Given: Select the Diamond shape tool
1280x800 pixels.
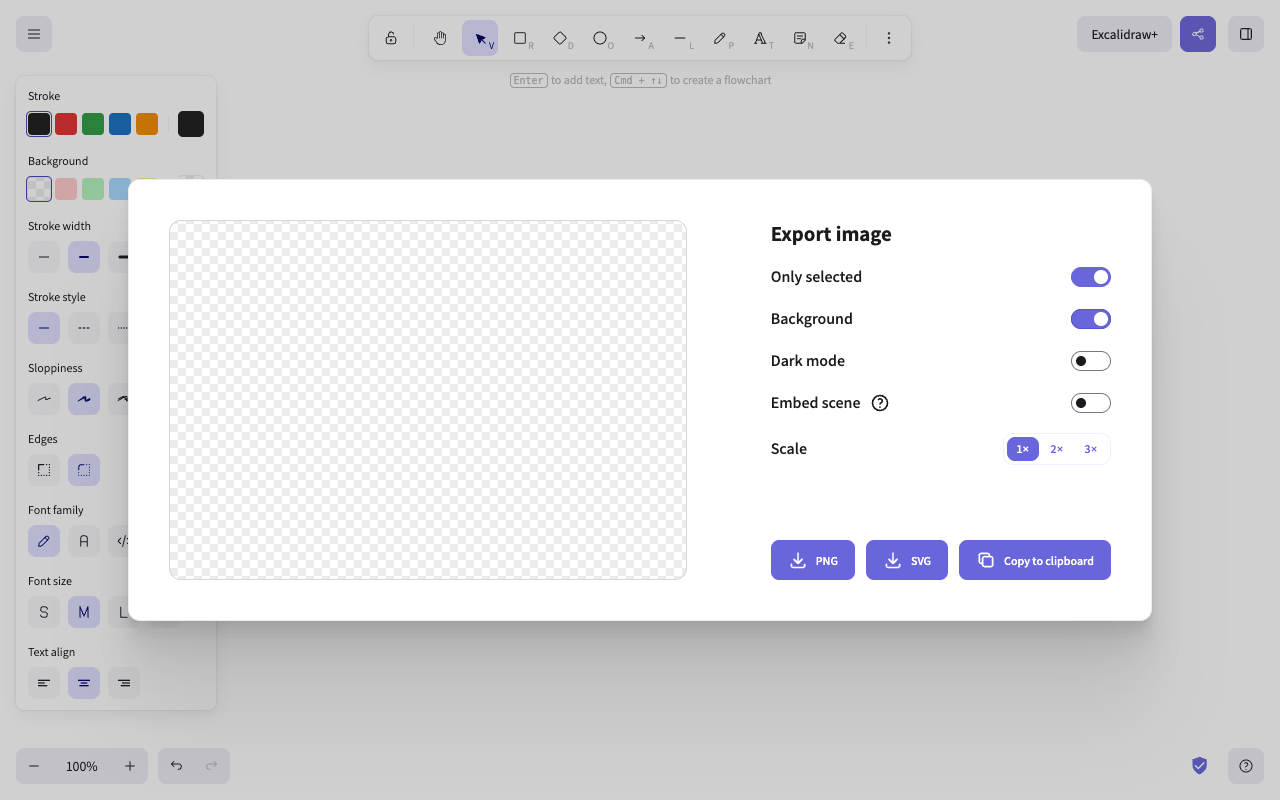Looking at the screenshot, I should (x=560, y=38).
